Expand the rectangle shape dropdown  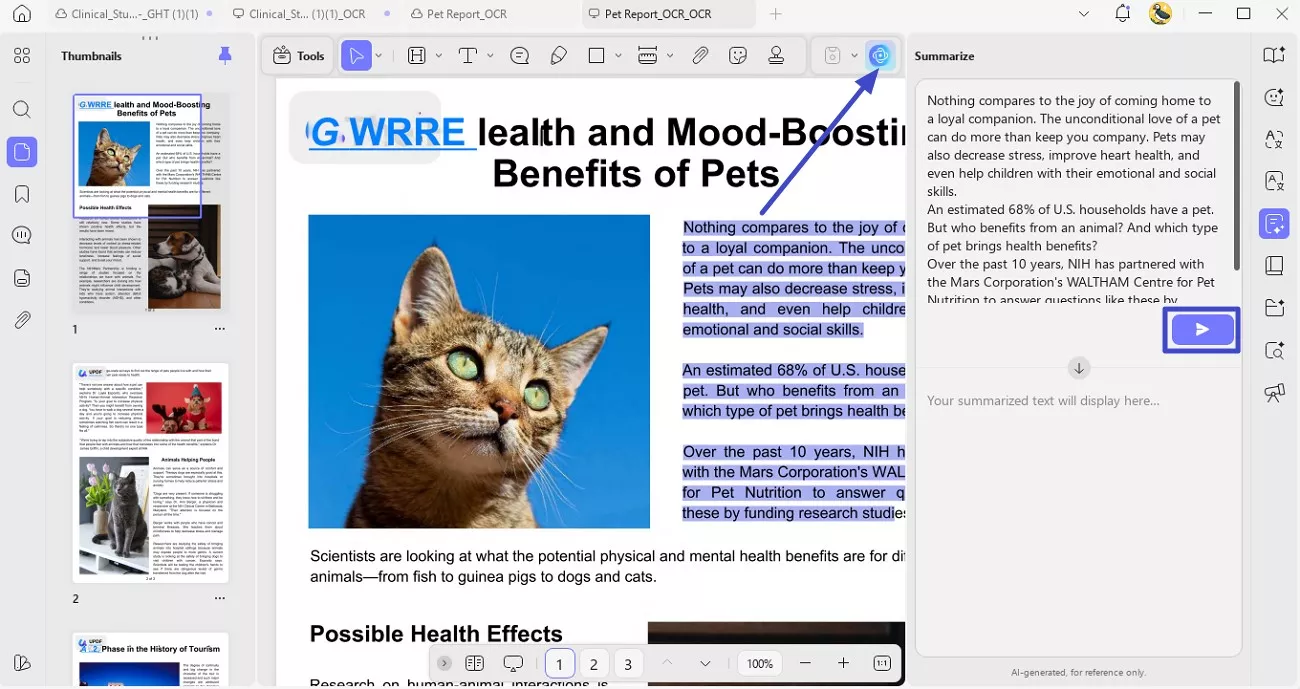(619, 56)
